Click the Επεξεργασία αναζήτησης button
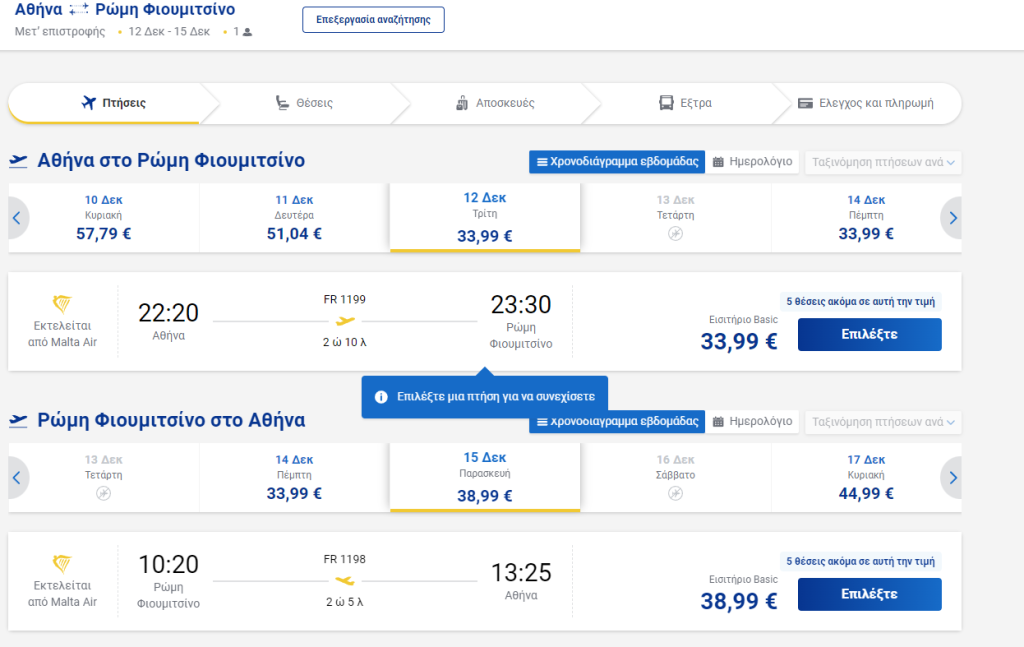1024x647 pixels. pos(373,20)
